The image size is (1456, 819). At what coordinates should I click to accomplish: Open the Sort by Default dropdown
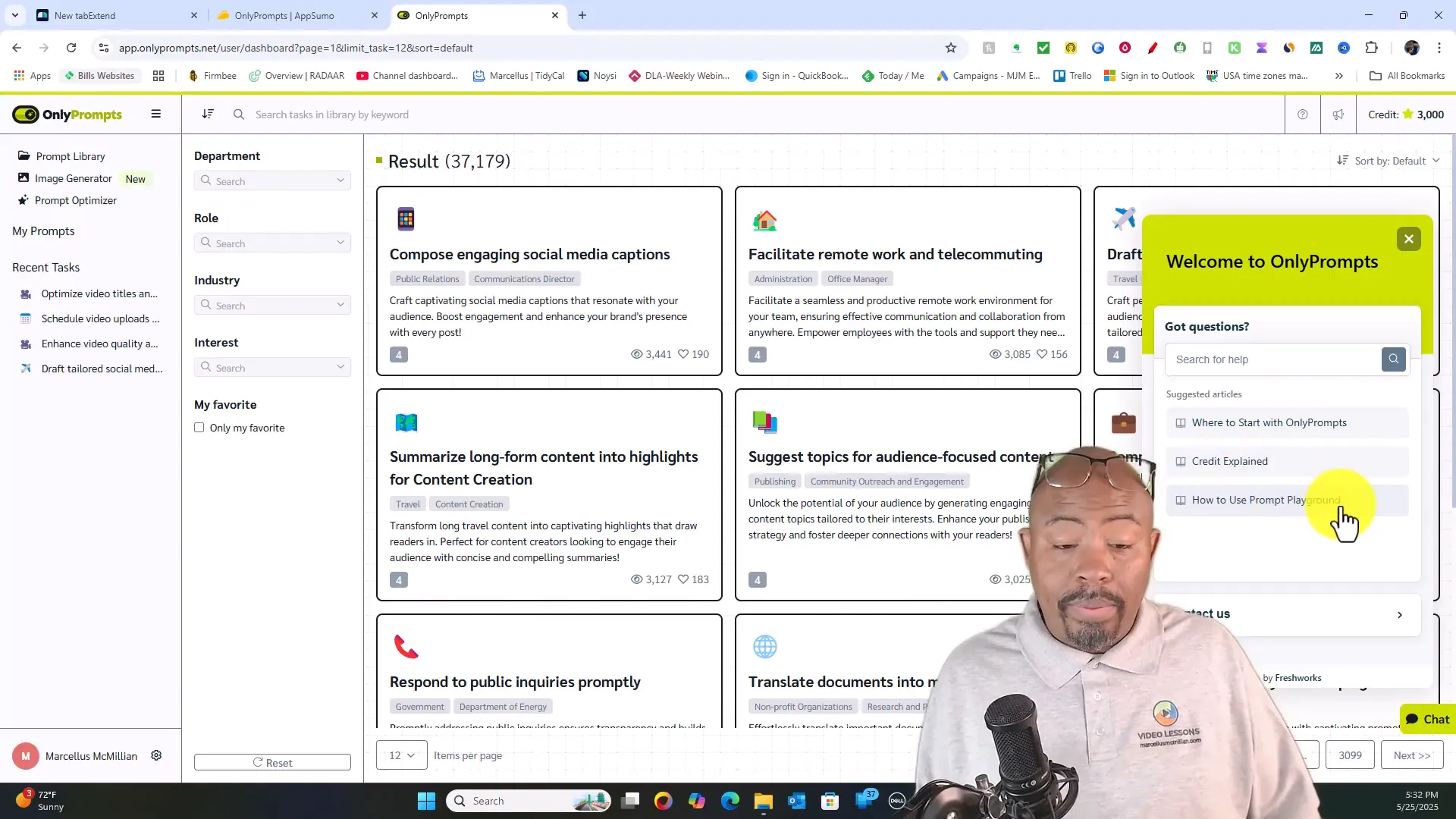tap(1388, 161)
